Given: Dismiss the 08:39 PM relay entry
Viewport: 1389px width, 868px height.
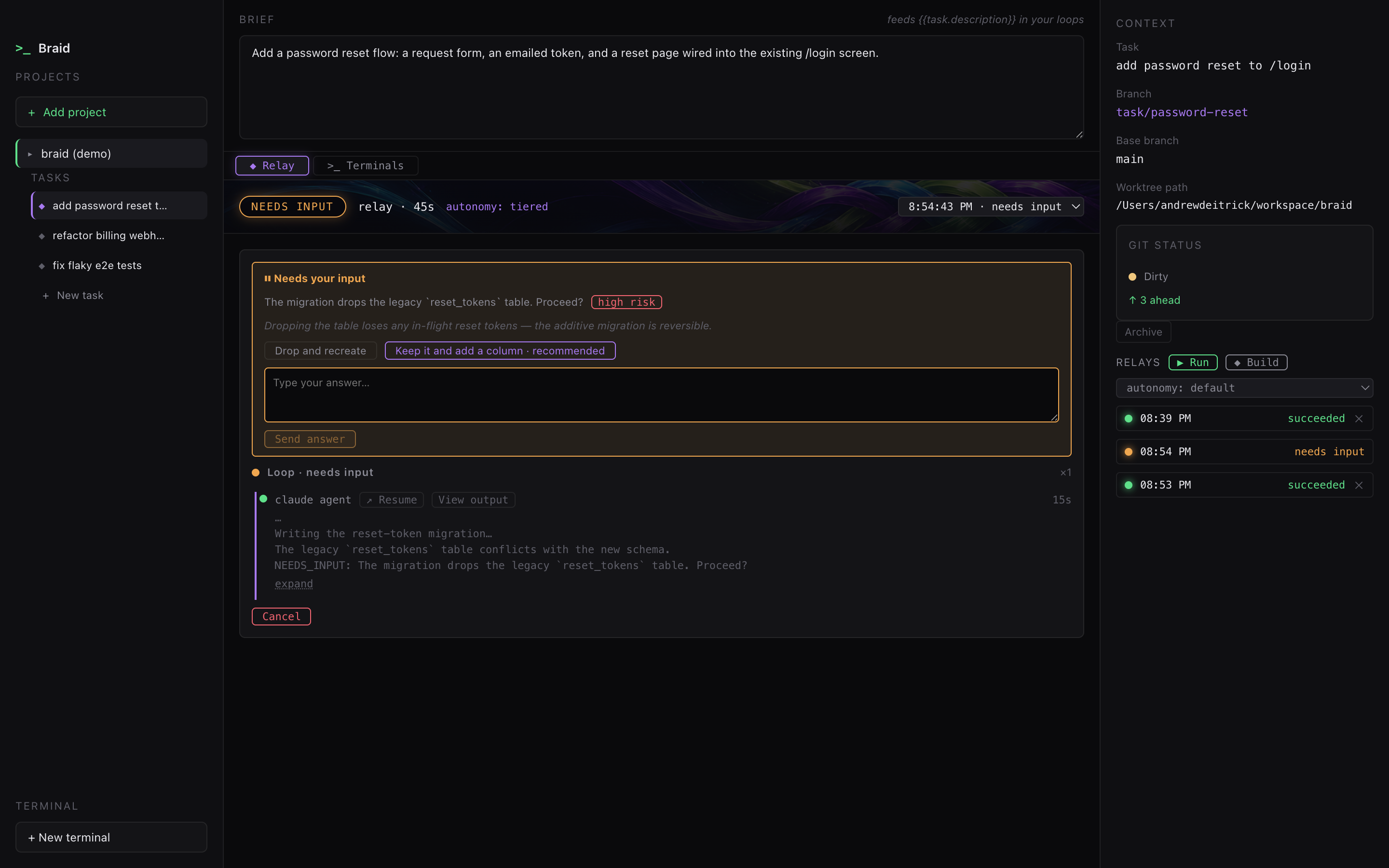Looking at the screenshot, I should tap(1359, 419).
